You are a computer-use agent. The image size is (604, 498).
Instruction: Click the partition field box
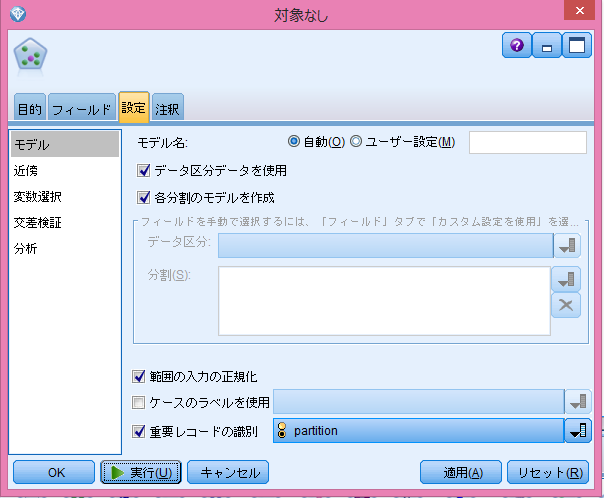coord(419,431)
